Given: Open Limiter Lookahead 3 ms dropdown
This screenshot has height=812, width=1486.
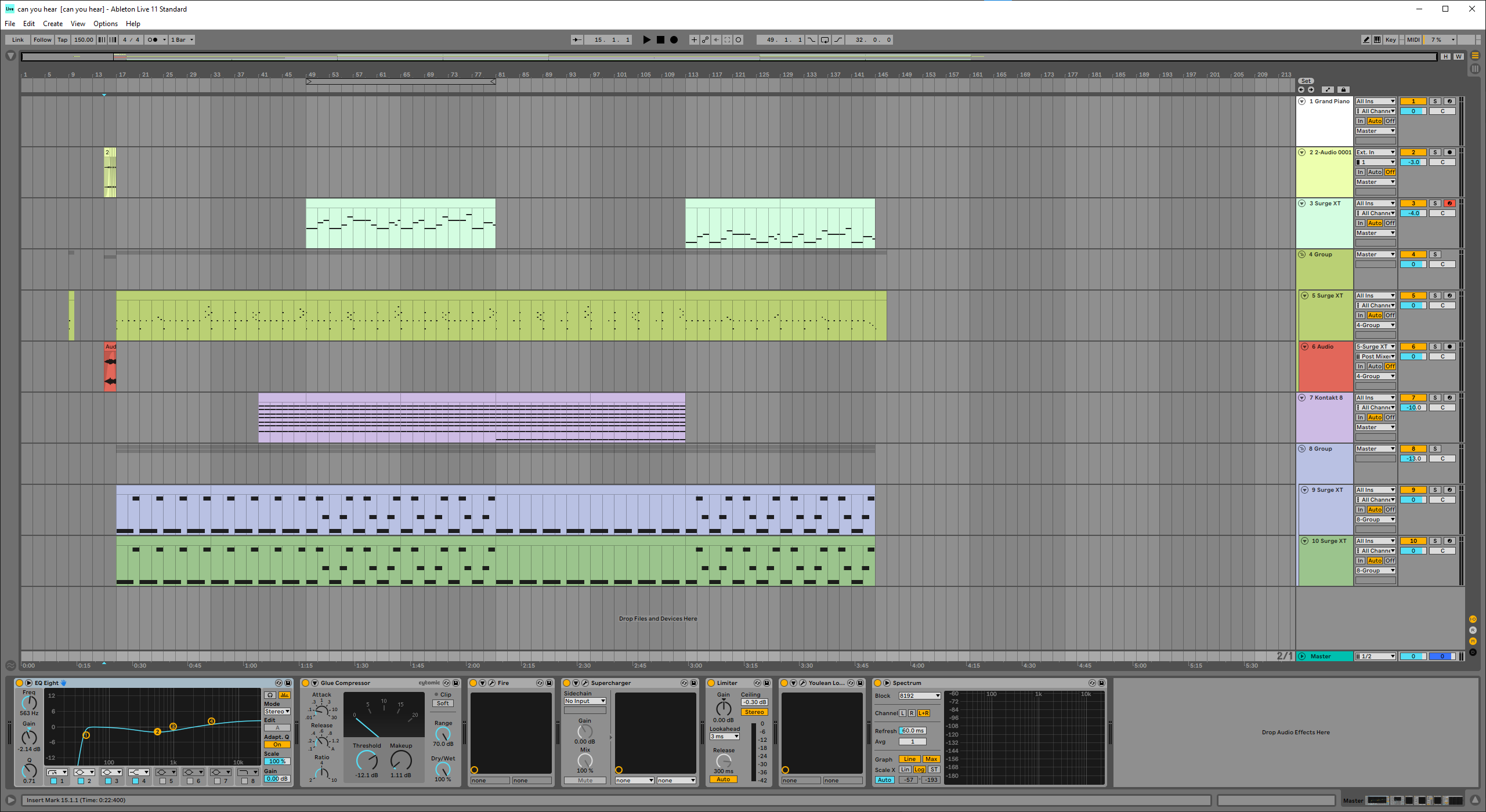Looking at the screenshot, I should tap(724, 737).
